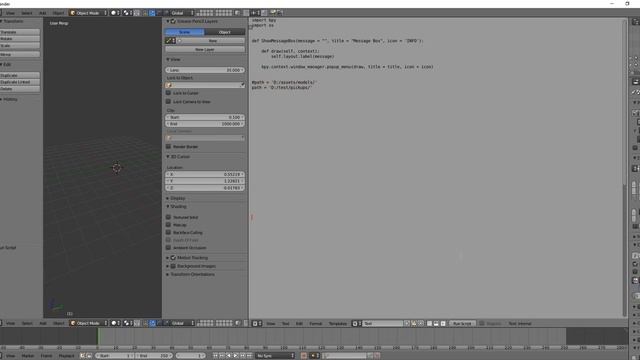Open Templates menu in text editor
640x360 pixels.
[x=338, y=323]
